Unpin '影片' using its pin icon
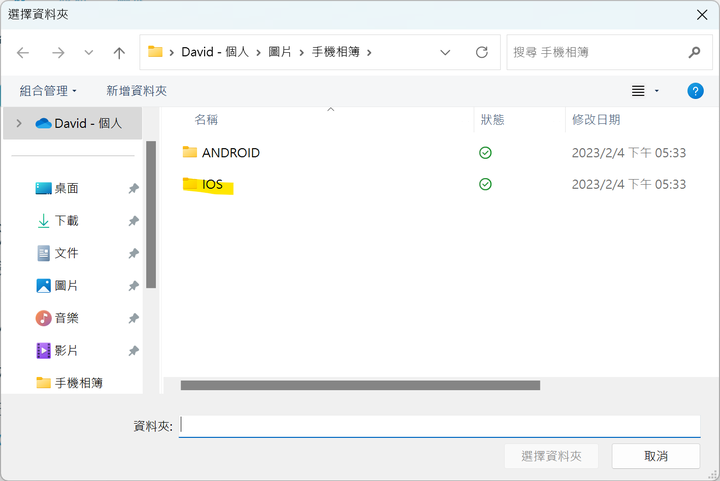 [x=134, y=351]
